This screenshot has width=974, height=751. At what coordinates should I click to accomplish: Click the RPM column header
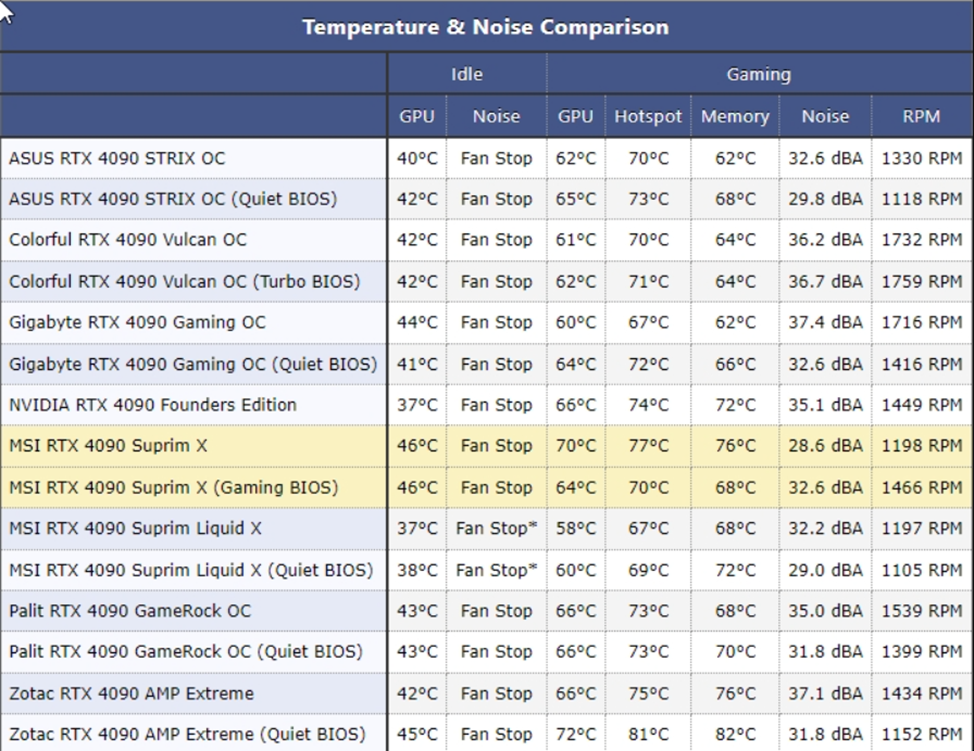921,116
